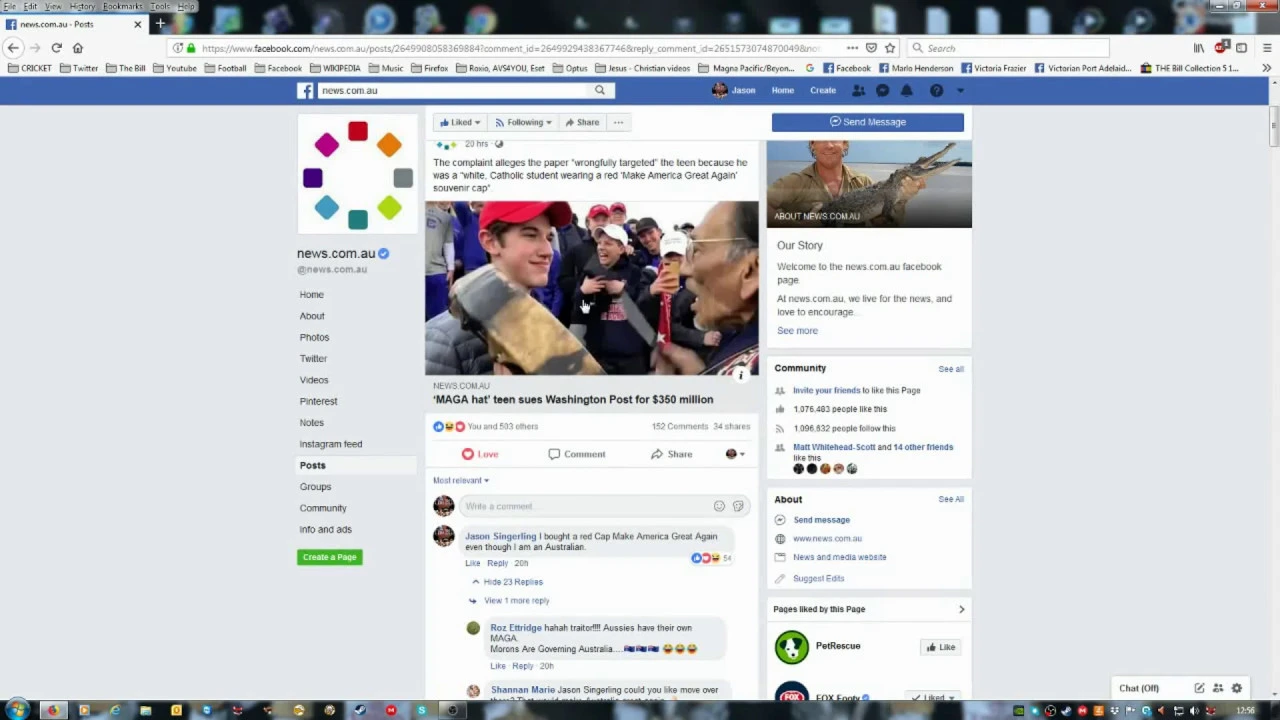Click the Firefox address bar URL
1280x720 pixels.
tap(510, 48)
